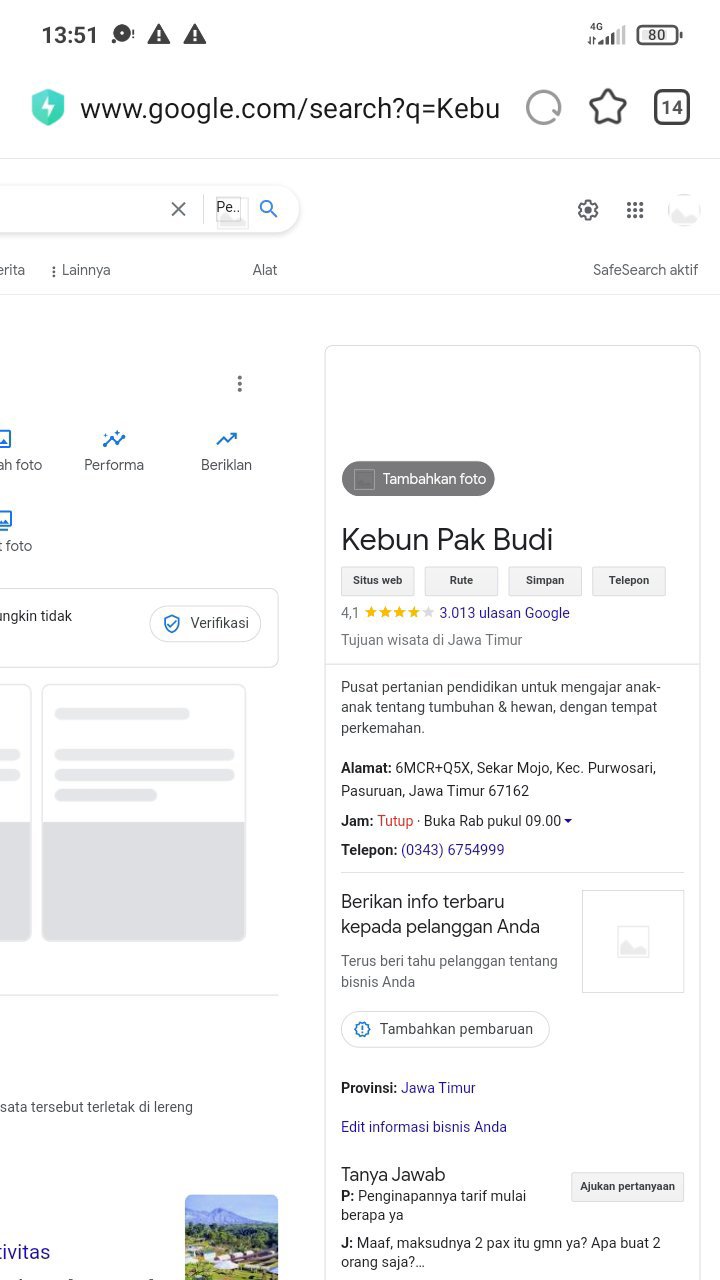Click the Tambahkan foto button
The image size is (720, 1280).
pyautogui.click(x=418, y=479)
